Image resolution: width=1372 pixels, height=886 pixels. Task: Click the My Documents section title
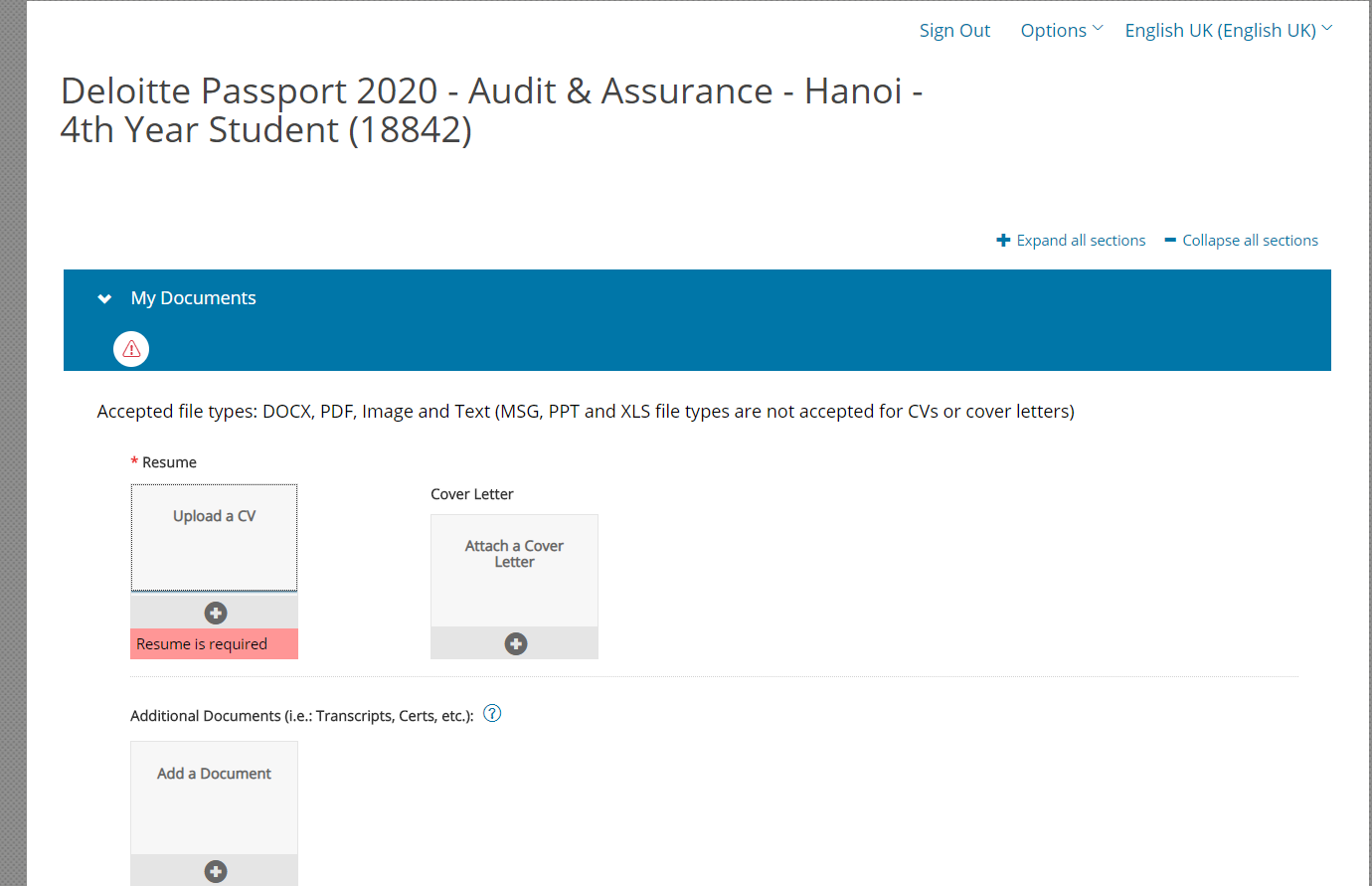point(194,298)
